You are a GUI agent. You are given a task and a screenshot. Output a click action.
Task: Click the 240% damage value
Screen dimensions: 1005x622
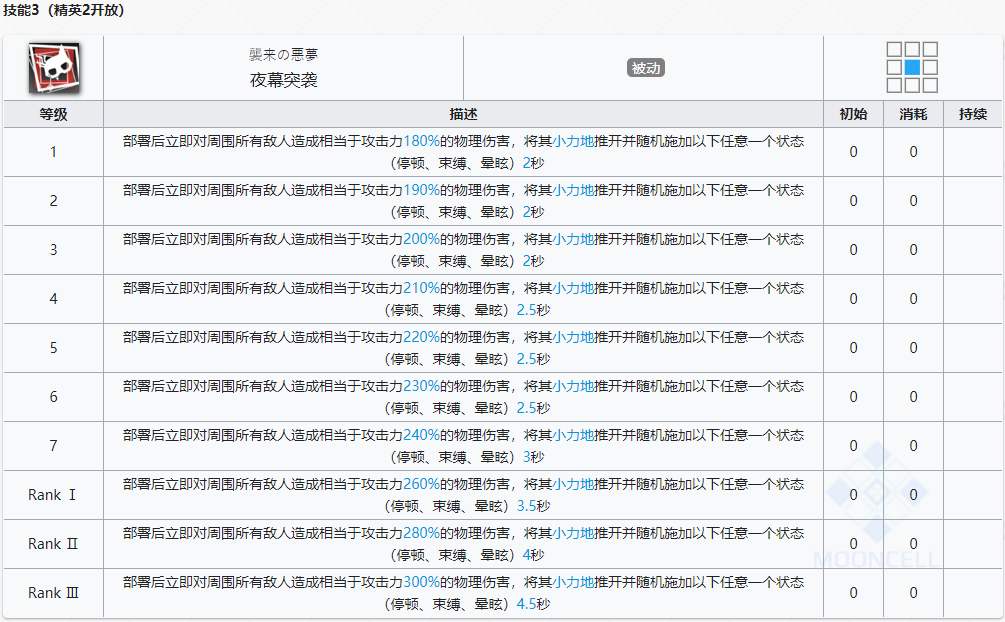click(422, 435)
